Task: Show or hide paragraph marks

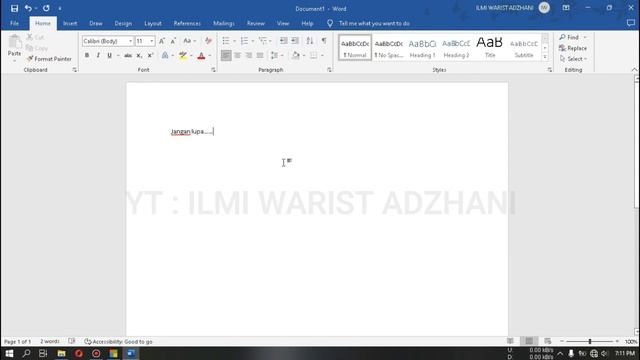Action: pyautogui.click(x=324, y=40)
